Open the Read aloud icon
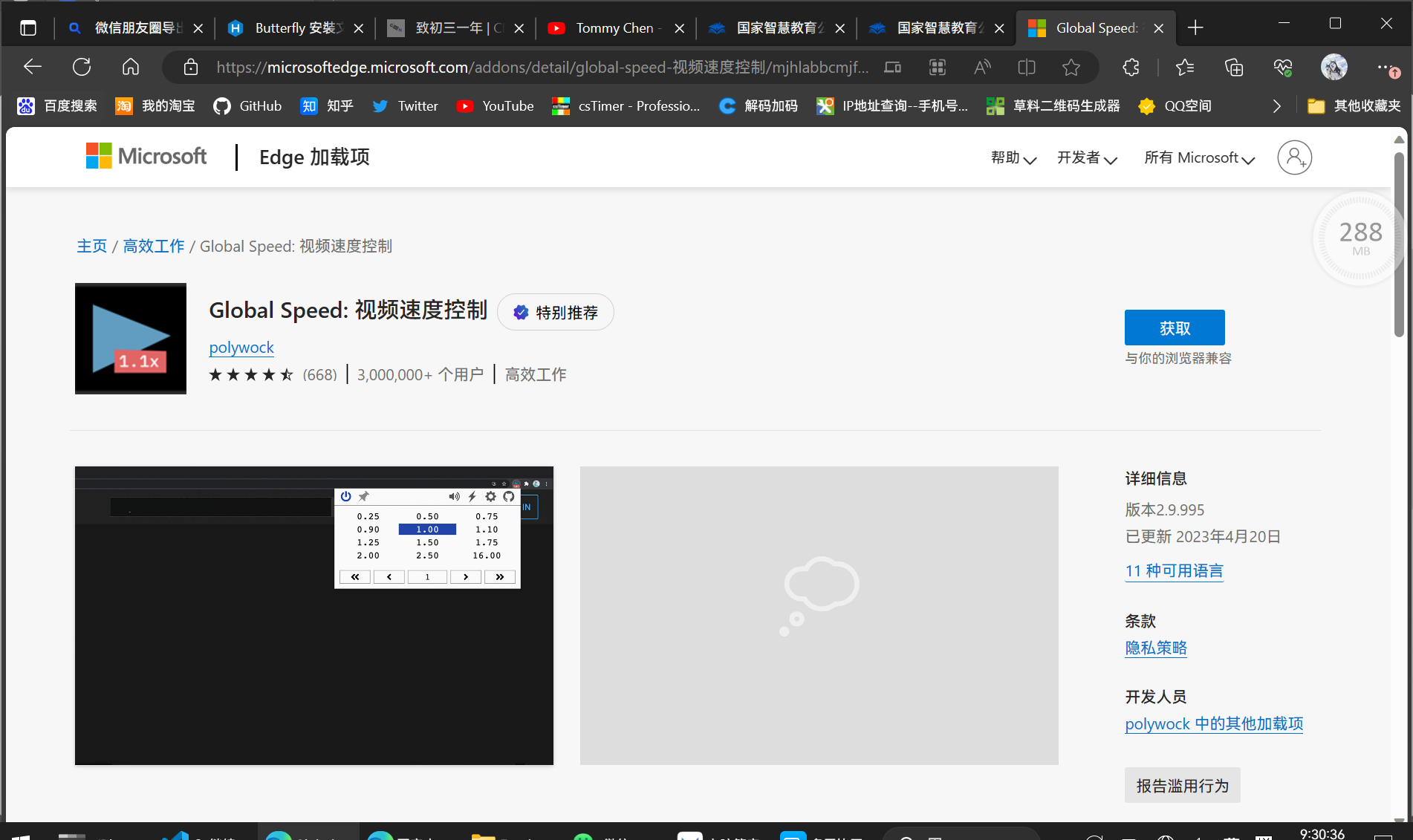The height and width of the screenshot is (840, 1413). click(982, 68)
